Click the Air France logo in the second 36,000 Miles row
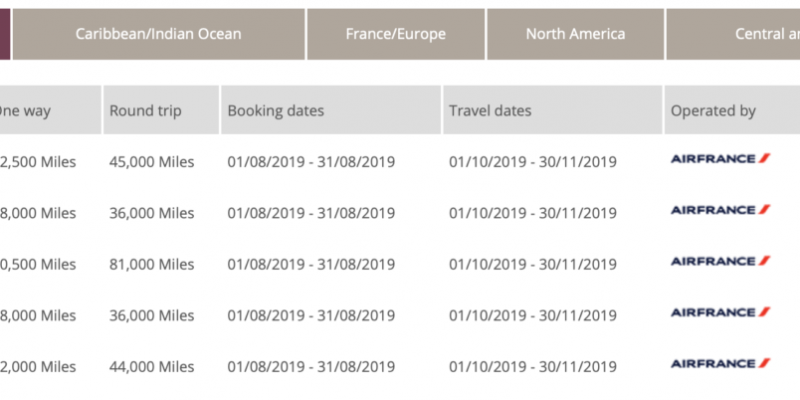Image resolution: width=800 pixels, height=400 pixels. pos(720,312)
